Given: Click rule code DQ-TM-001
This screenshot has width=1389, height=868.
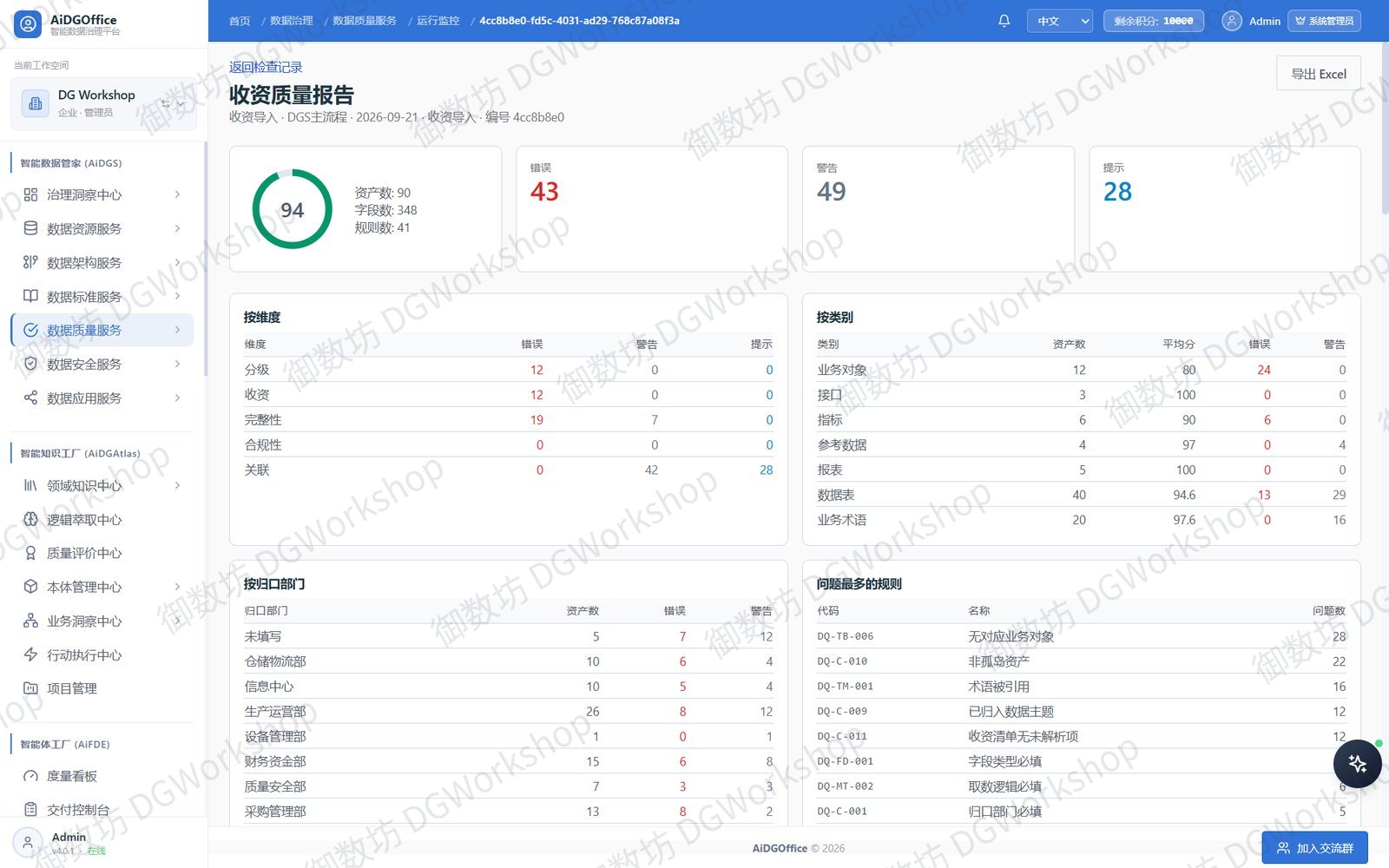Looking at the screenshot, I should point(845,687).
